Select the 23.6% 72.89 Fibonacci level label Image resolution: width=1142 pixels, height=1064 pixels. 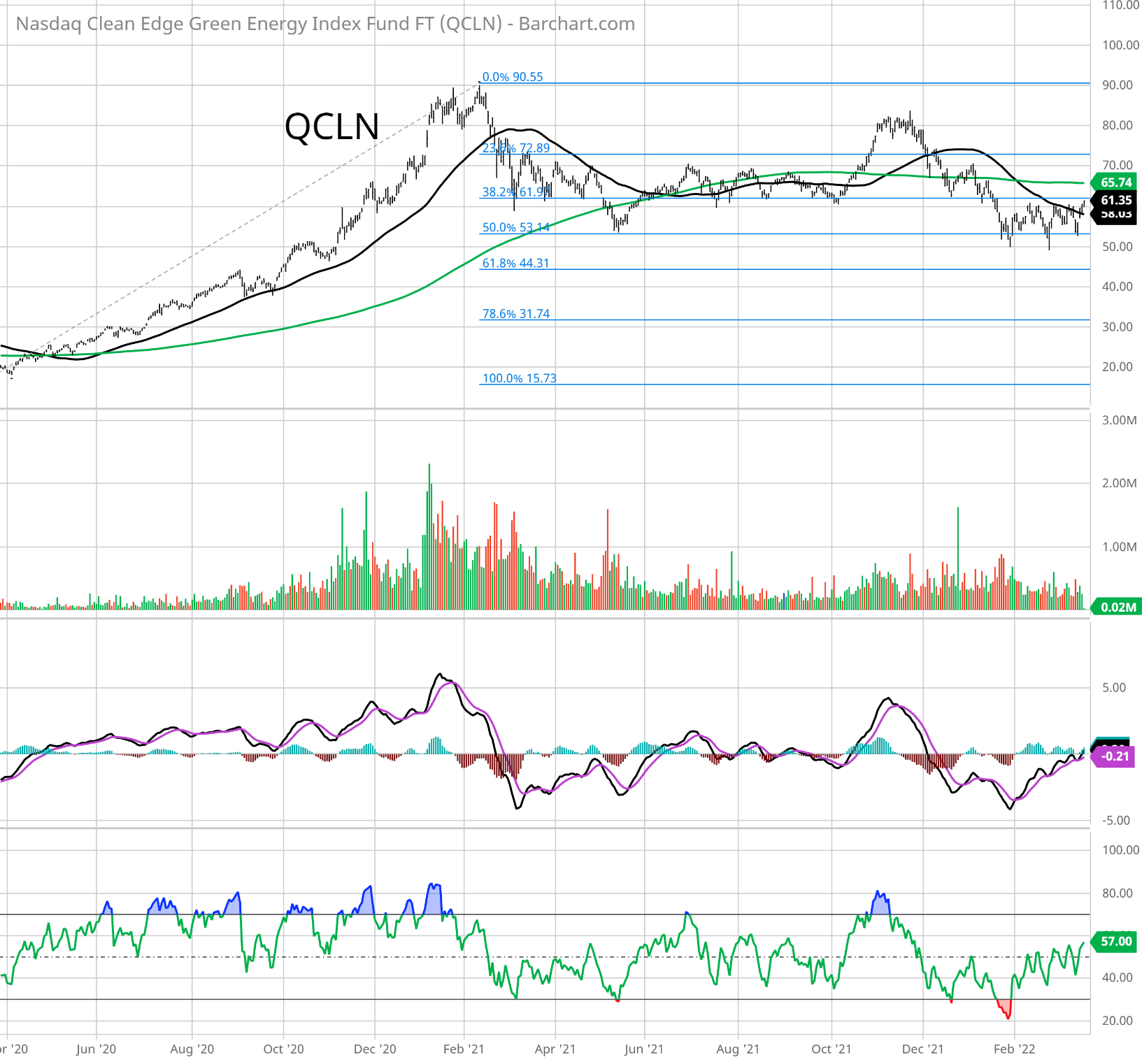click(x=516, y=148)
